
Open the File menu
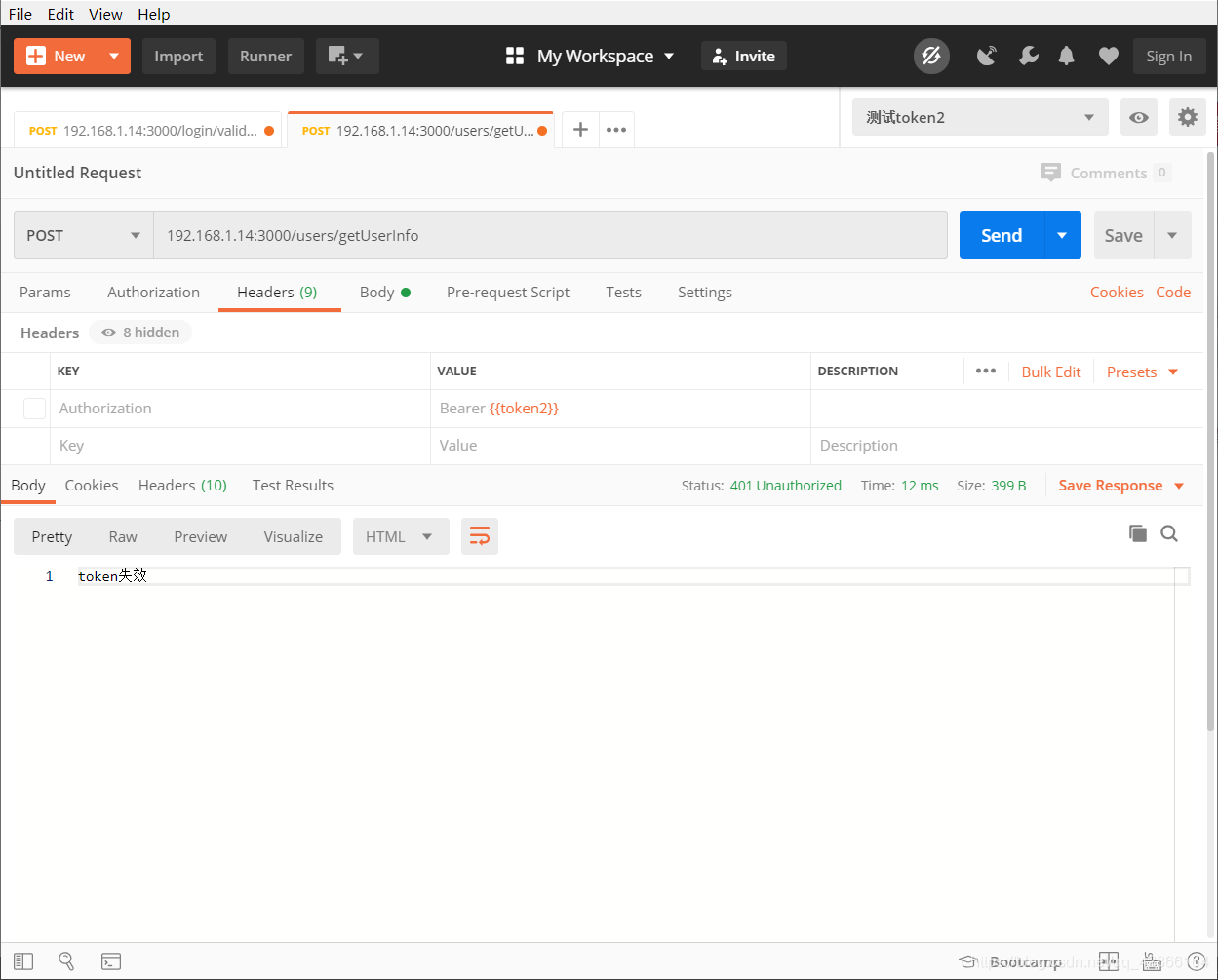pos(20,14)
